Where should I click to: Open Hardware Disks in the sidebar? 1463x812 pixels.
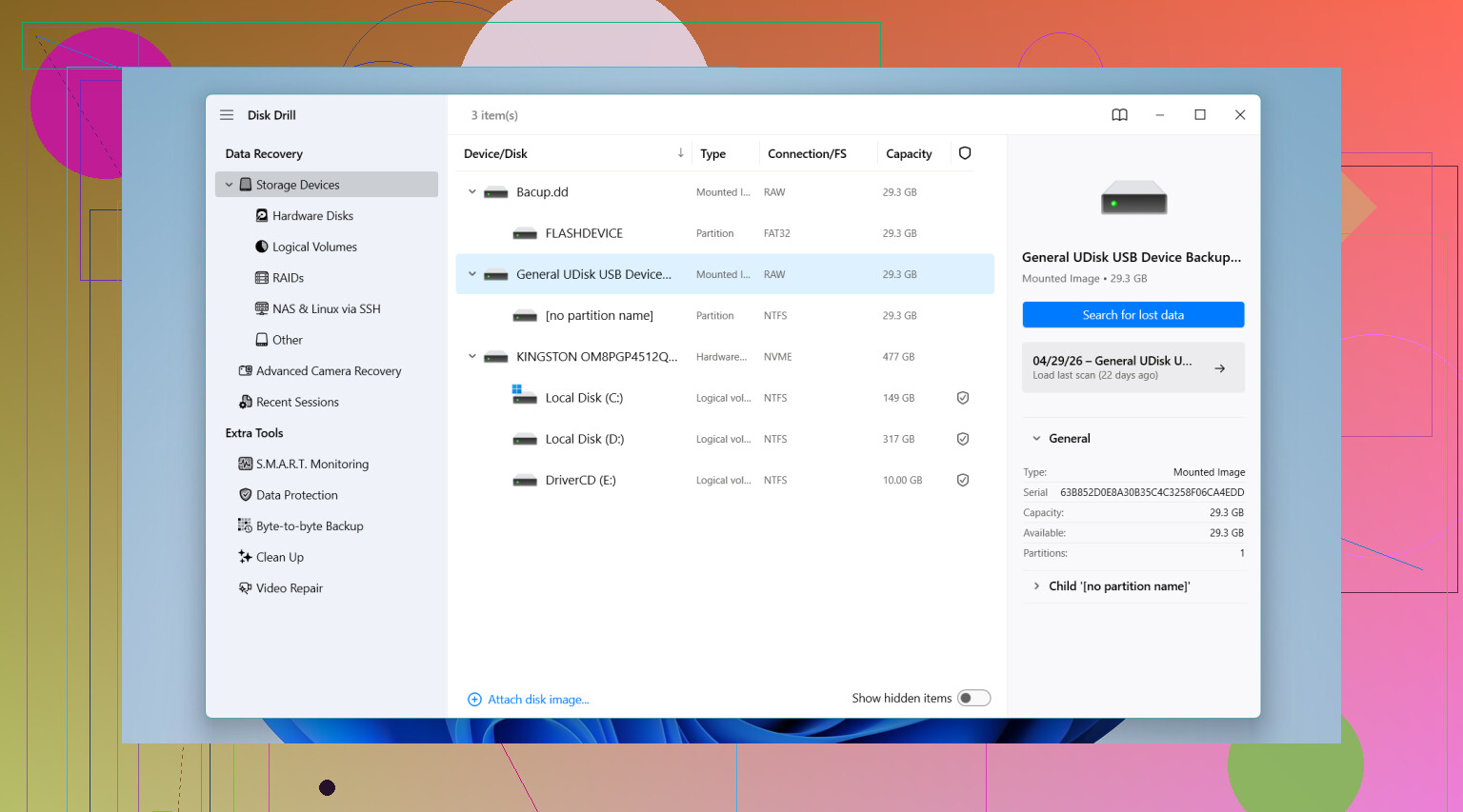tap(312, 216)
